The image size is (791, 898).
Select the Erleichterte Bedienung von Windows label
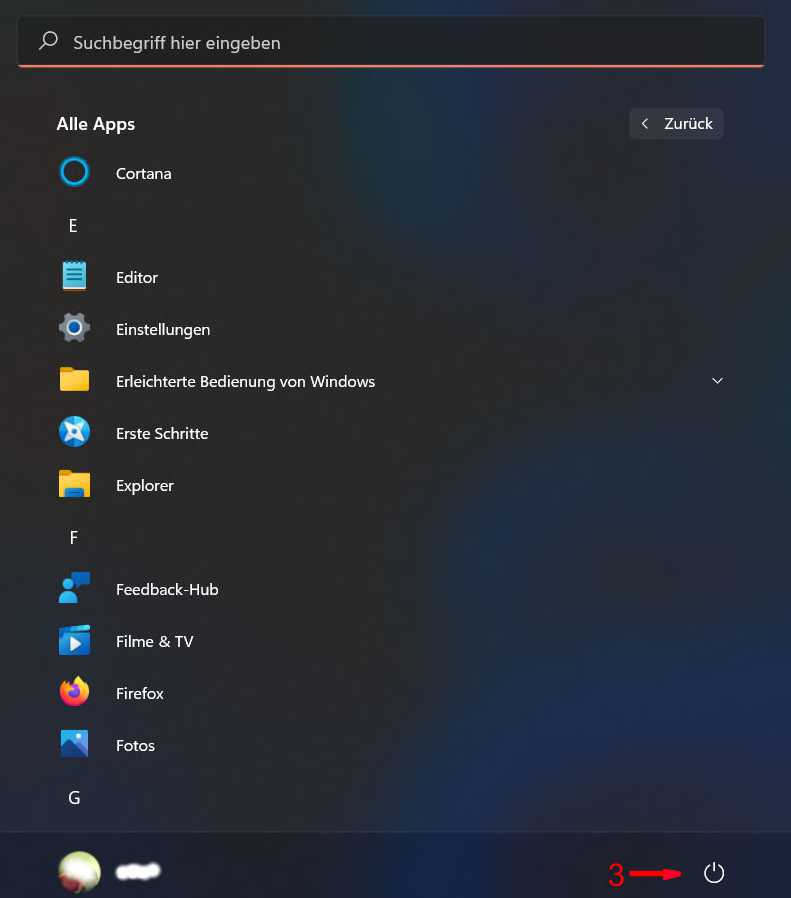[245, 381]
